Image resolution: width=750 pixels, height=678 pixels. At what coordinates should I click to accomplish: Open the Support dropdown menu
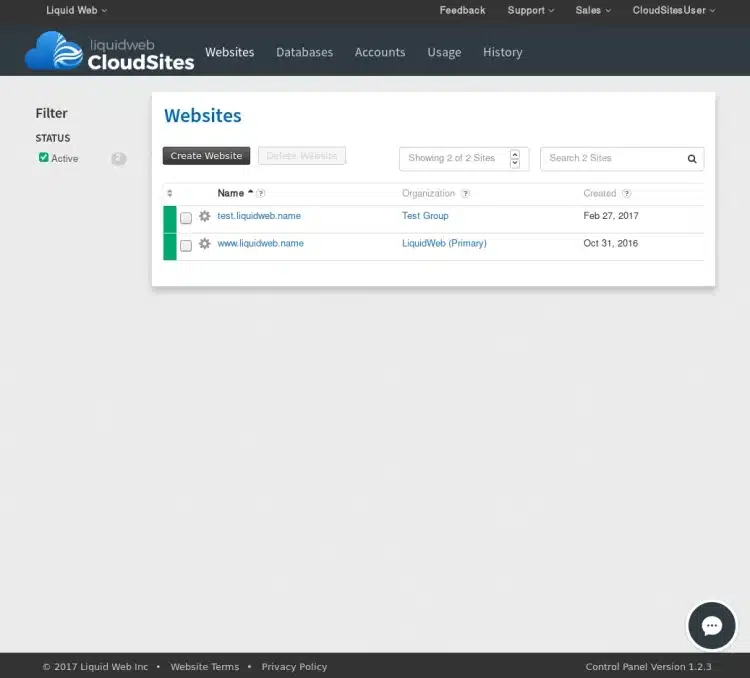tap(531, 10)
